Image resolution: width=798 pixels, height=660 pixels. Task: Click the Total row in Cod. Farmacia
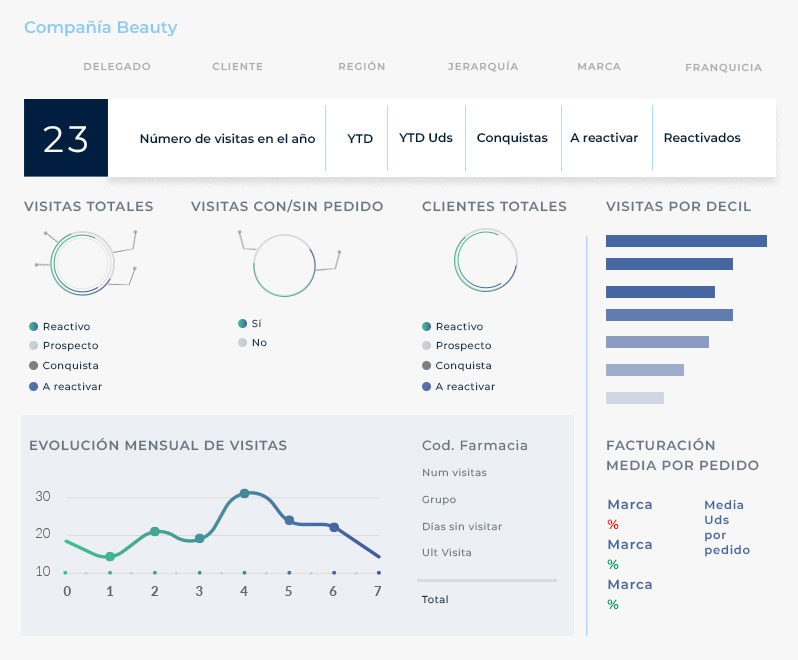[435, 599]
